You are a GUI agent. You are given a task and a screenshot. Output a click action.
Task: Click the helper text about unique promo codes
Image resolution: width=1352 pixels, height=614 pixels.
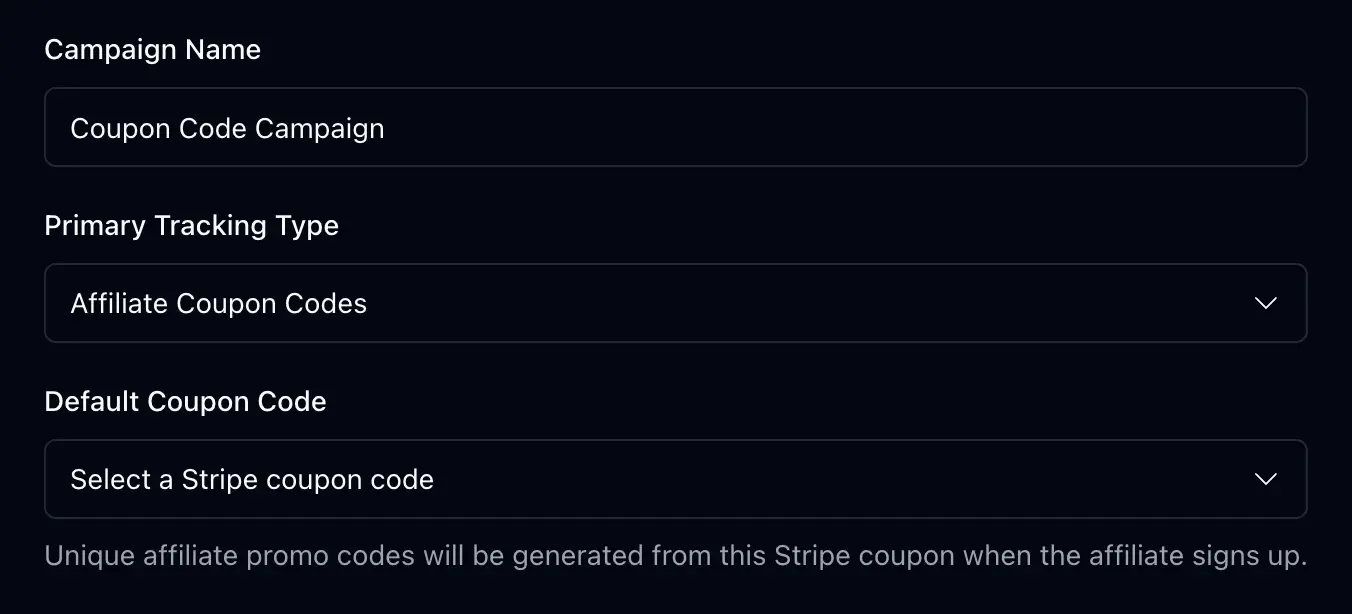675,556
